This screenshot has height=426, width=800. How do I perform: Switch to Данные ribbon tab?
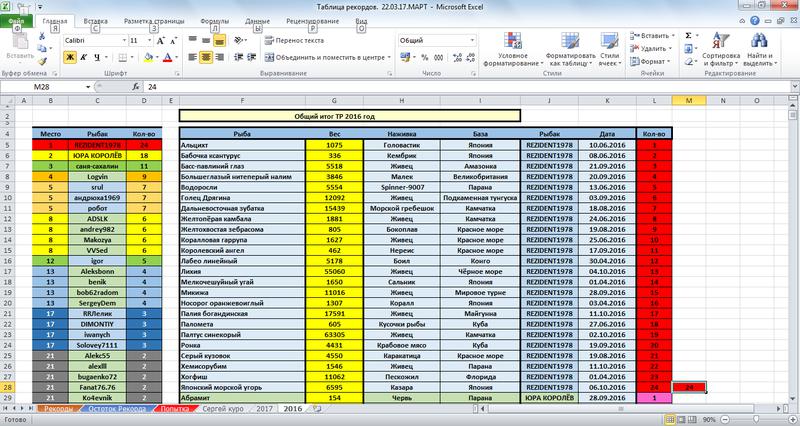(x=257, y=21)
